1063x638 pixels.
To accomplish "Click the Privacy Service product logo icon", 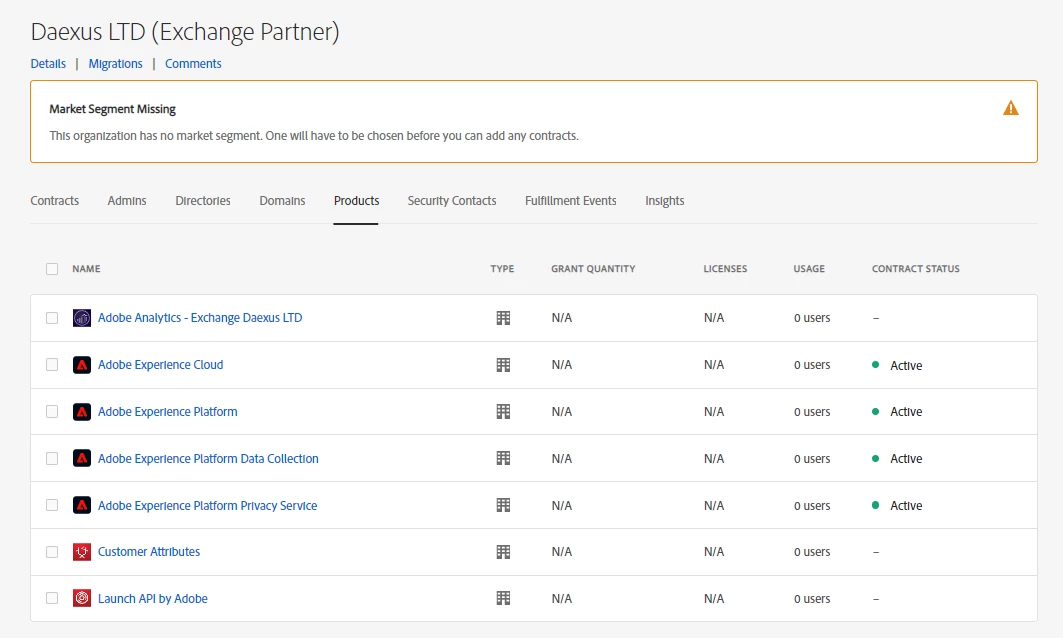I will [x=82, y=506].
